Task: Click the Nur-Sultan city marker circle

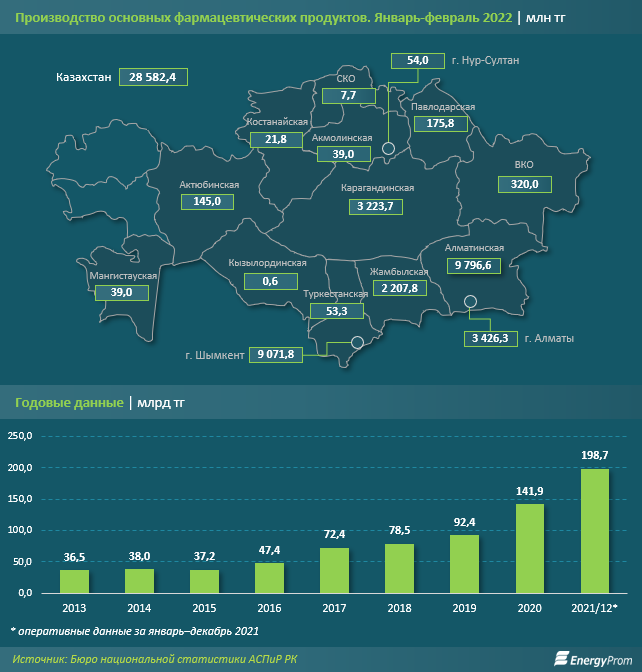Action: click(389, 149)
